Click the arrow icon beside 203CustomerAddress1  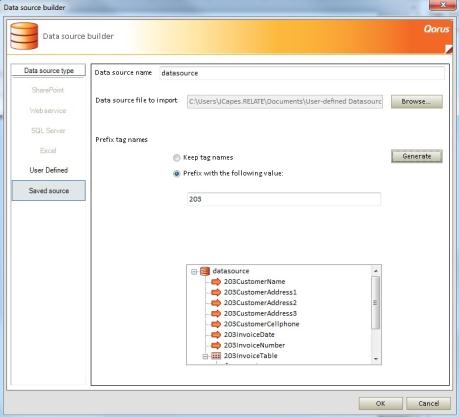(216, 292)
